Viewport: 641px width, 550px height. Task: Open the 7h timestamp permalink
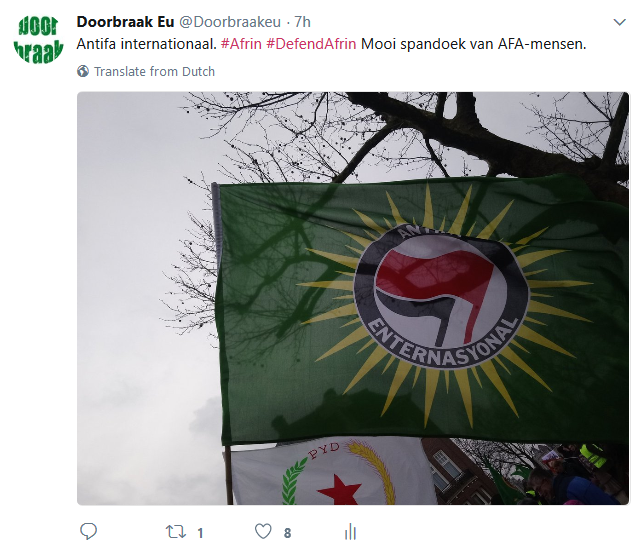click(x=303, y=22)
